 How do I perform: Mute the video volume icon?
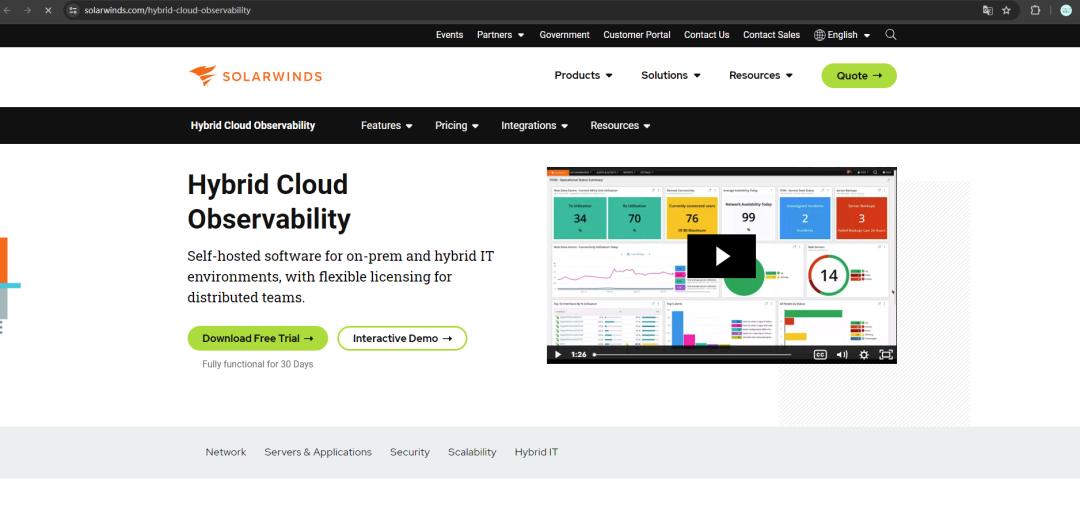(x=842, y=355)
